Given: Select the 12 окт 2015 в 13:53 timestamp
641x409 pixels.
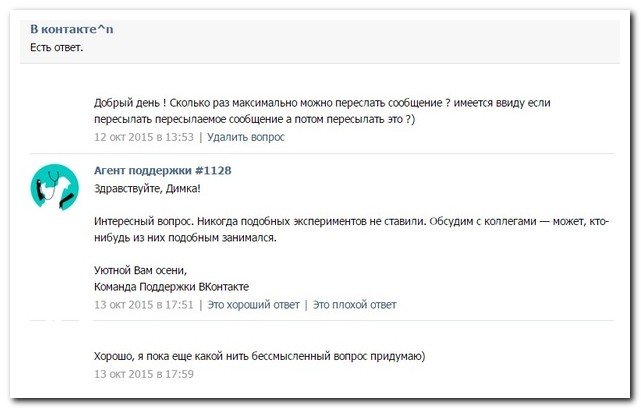Looking at the screenshot, I should 144,137.
